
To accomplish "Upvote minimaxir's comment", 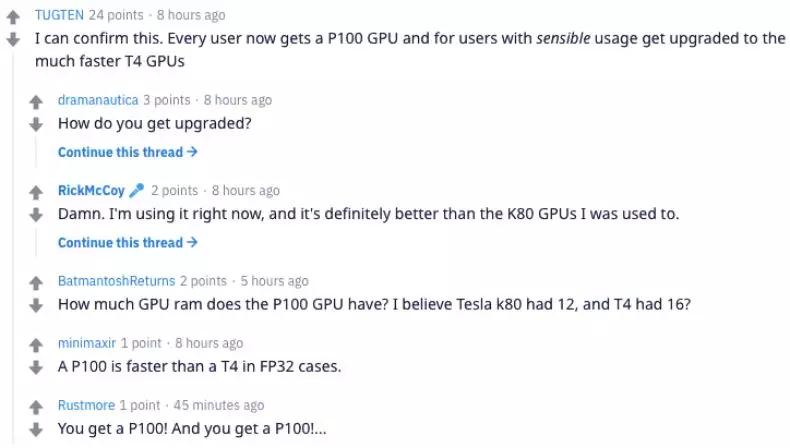I will [36, 345].
